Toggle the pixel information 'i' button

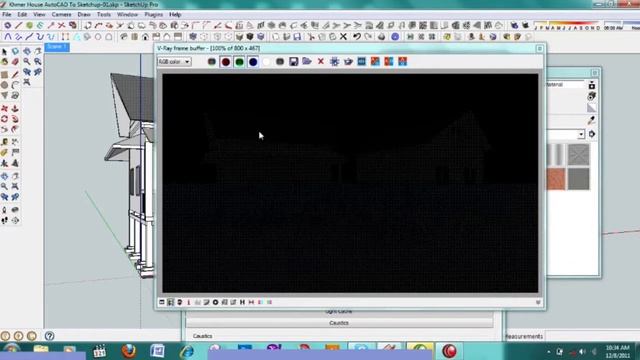tap(189, 302)
